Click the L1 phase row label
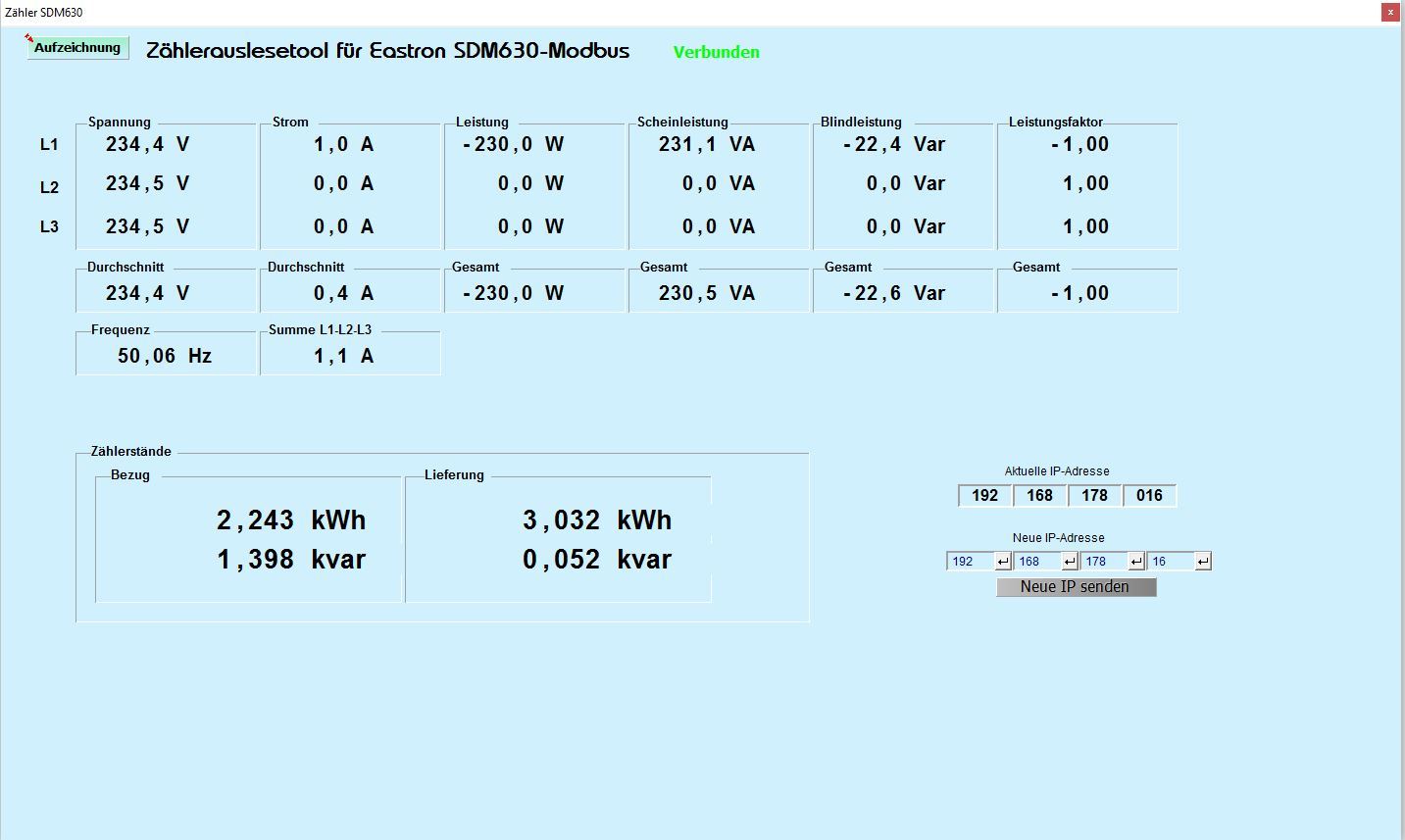The image size is (1405, 840). click(49, 145)
